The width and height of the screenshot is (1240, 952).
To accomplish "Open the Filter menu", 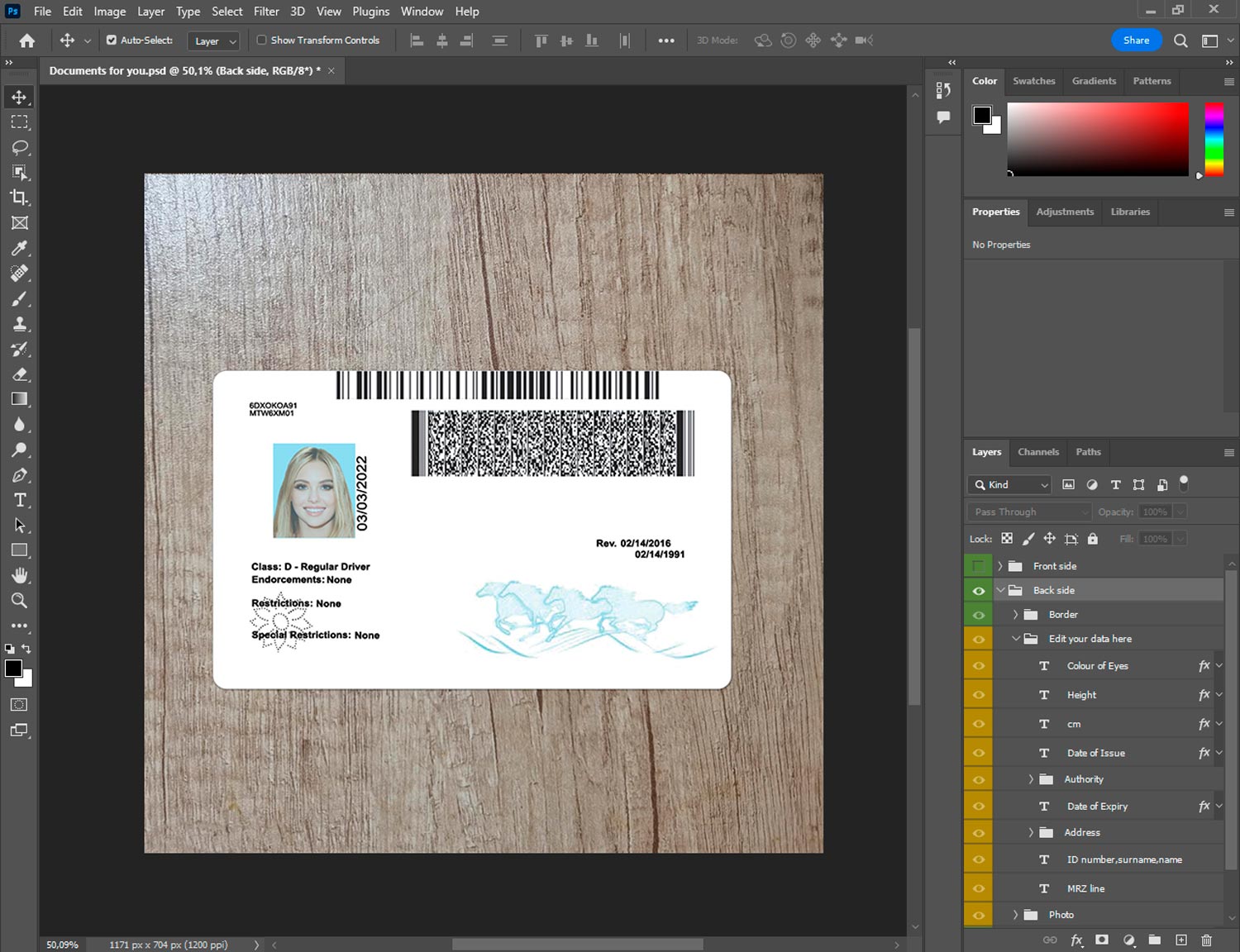I will [266, 12].
